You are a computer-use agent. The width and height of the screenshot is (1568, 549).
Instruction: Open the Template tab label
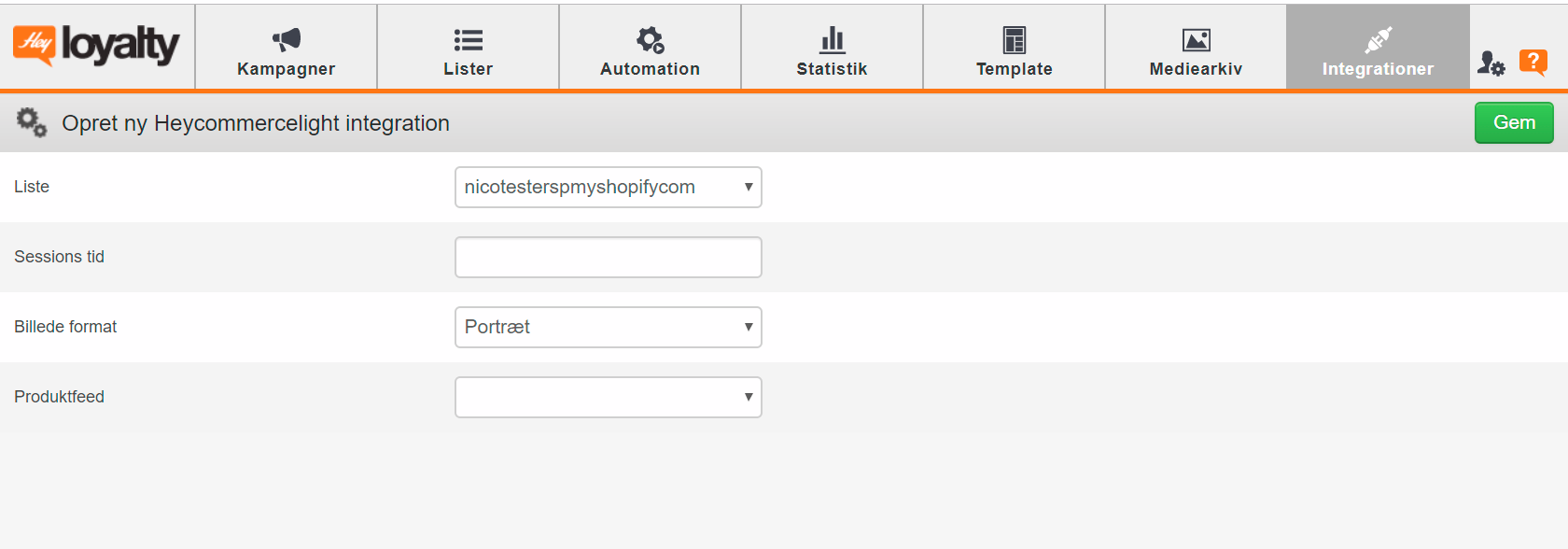[1015, 69]
